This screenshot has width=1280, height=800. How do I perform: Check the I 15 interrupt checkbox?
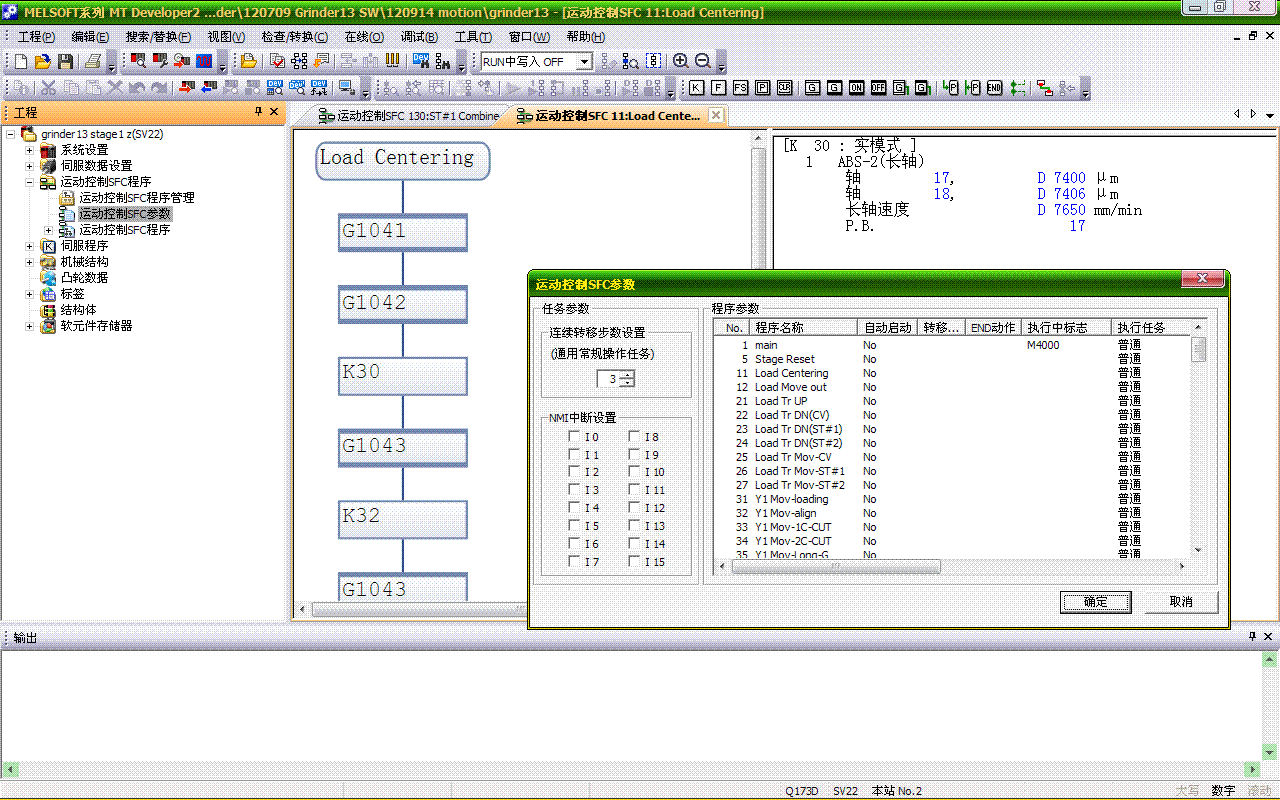coord(635,562)
